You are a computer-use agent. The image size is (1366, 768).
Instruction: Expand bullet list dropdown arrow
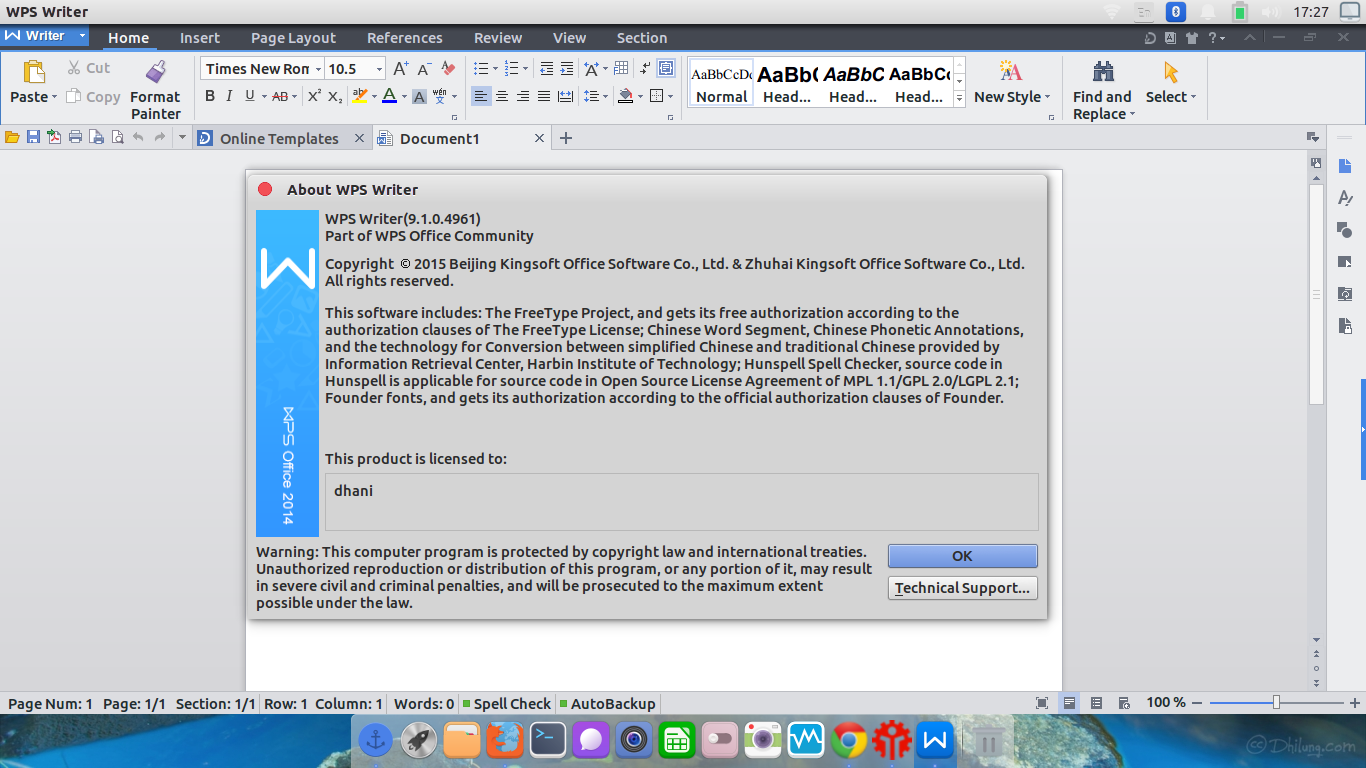pos(495,69)
